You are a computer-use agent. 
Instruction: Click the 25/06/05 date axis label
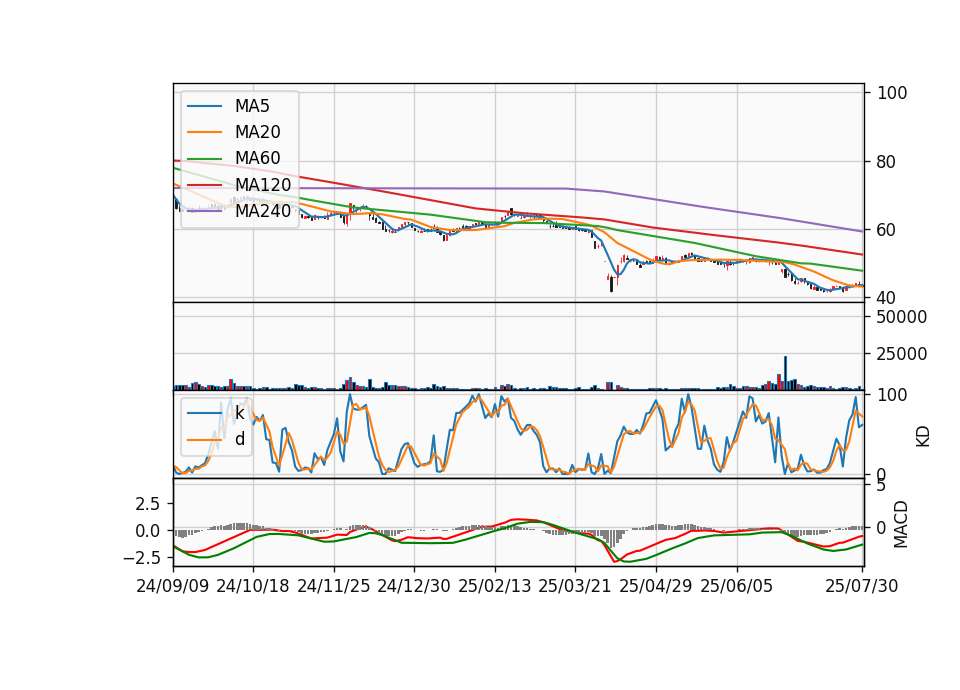[737, 586]
